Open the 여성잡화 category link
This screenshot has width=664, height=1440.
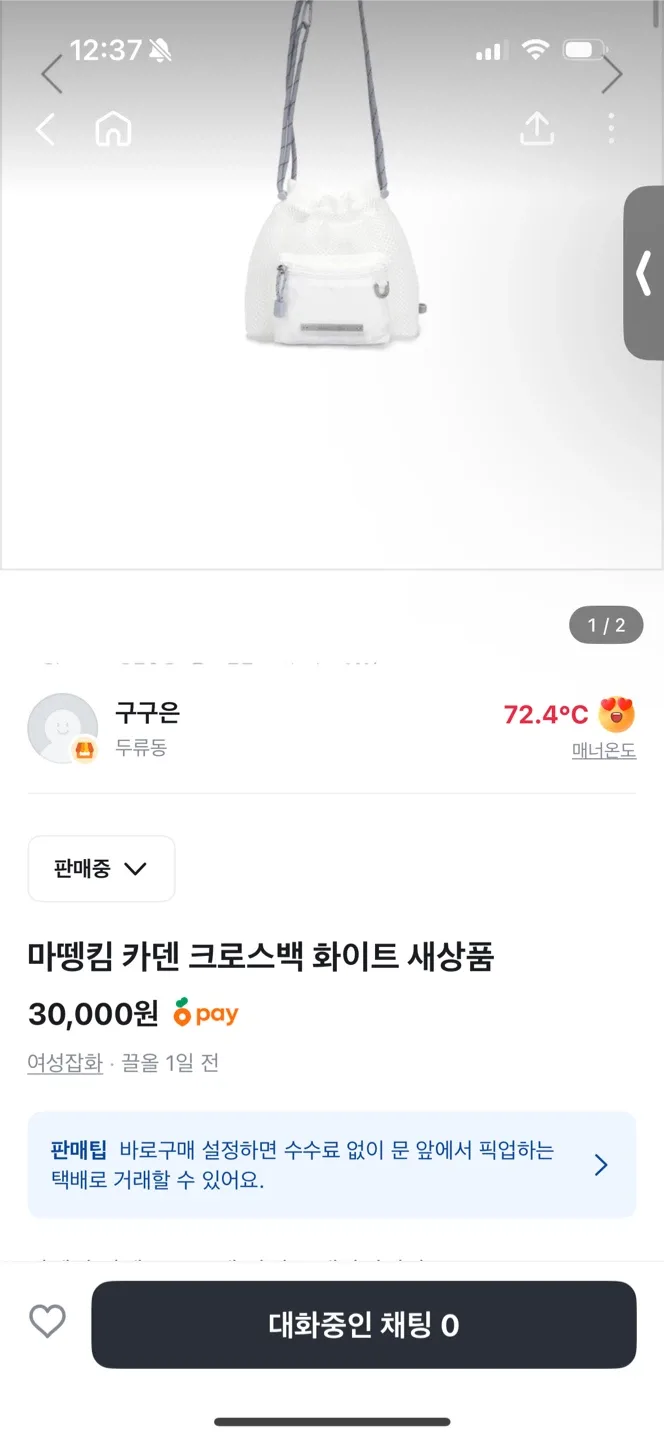65,1063
